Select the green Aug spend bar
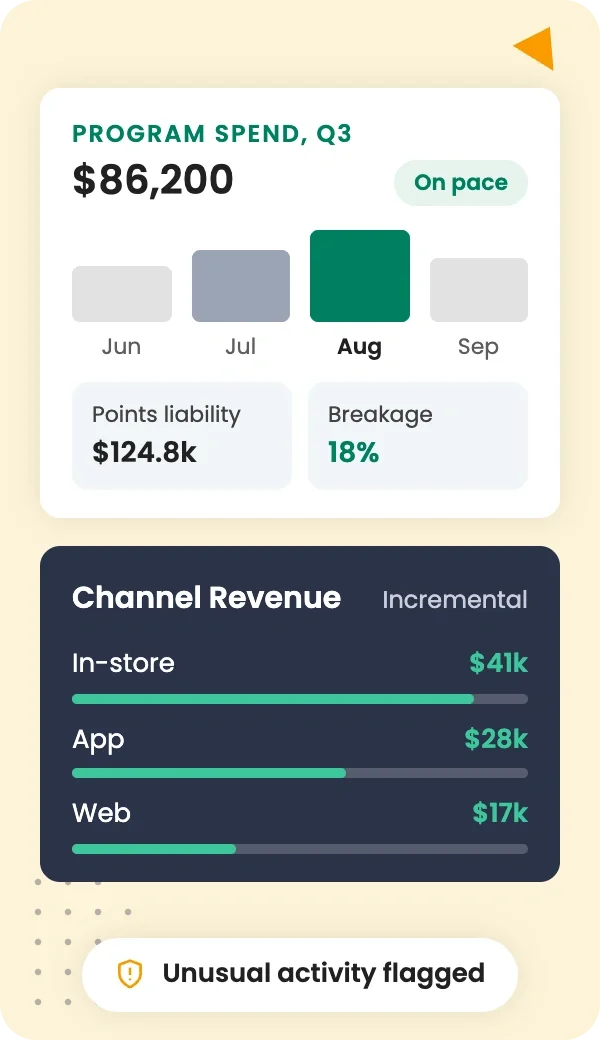This screenshot has width=600, height=1040. coord(360,276)
